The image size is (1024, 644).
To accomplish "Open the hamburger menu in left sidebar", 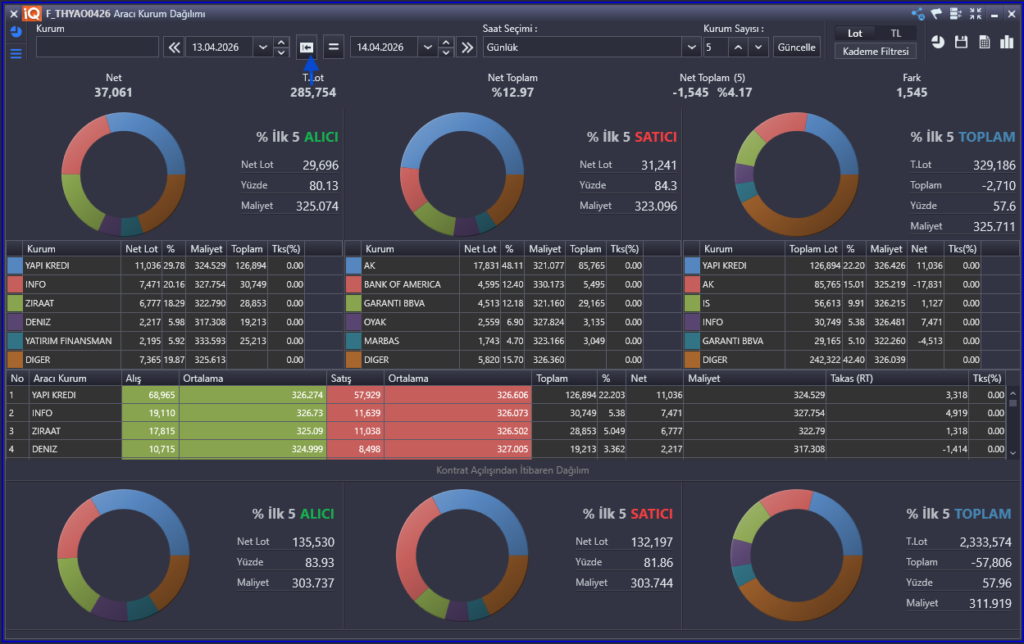I will tap(15, 52).
